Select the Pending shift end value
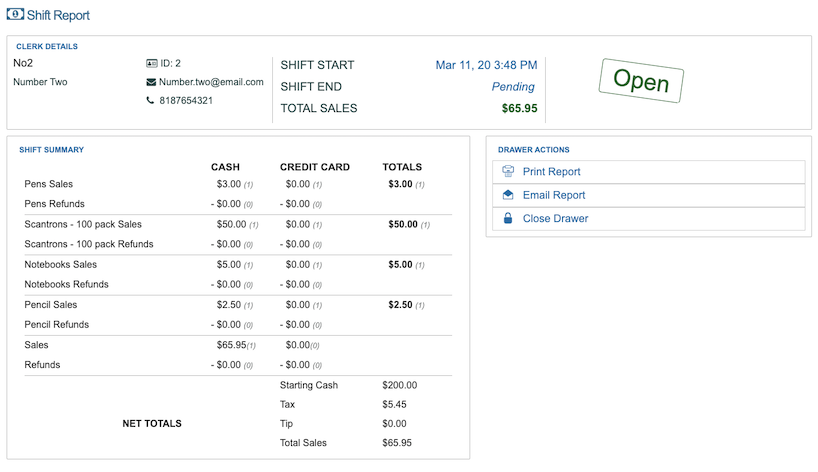Image resolution: width=818 pixels, height=472 pixels. pyautogui.click(x=512, y=87)
